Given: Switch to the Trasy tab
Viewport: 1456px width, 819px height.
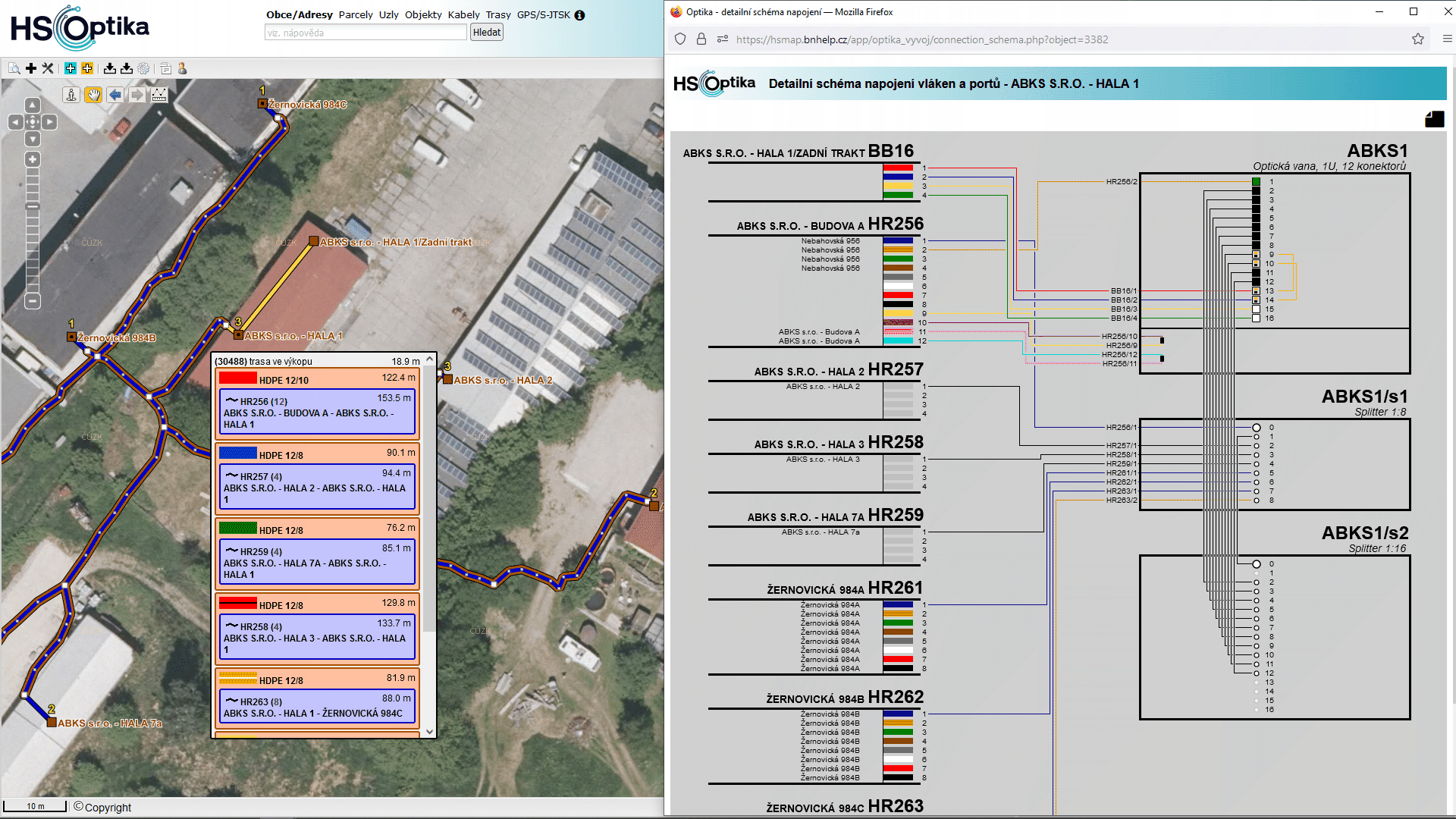Looking at the screenshot, I should [x=498, y=15].
